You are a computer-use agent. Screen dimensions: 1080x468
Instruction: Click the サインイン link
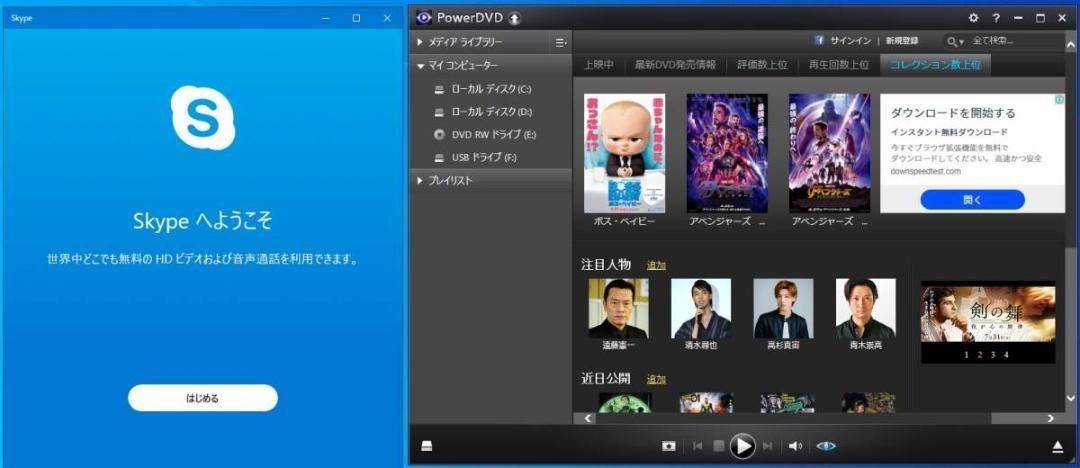851,41
